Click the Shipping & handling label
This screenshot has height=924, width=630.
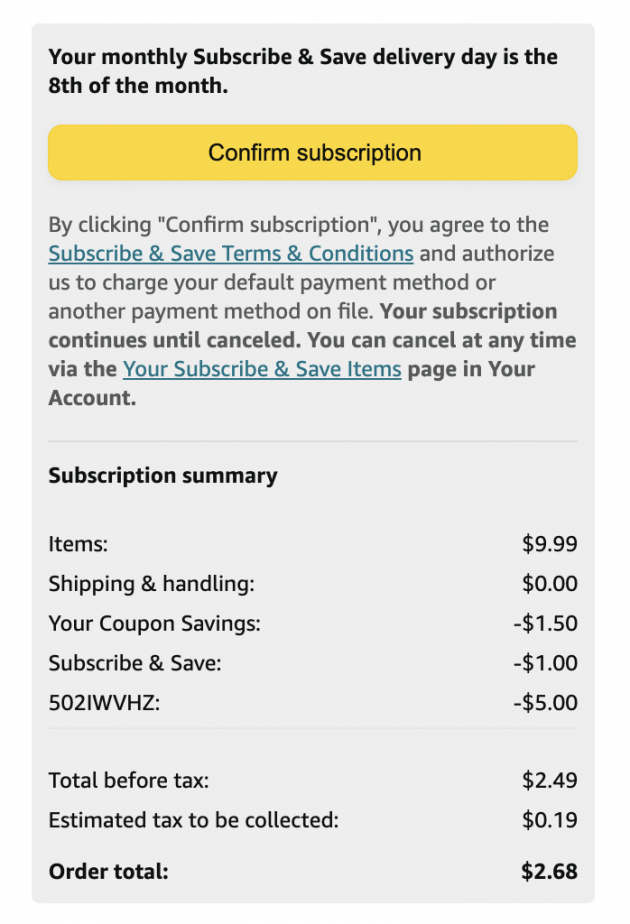coord(152,584)
